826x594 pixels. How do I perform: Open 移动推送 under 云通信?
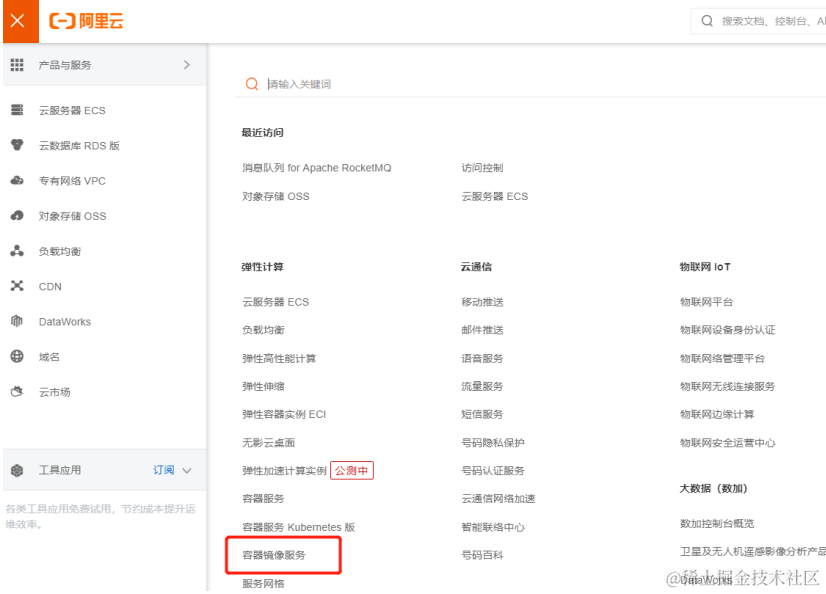482,302
